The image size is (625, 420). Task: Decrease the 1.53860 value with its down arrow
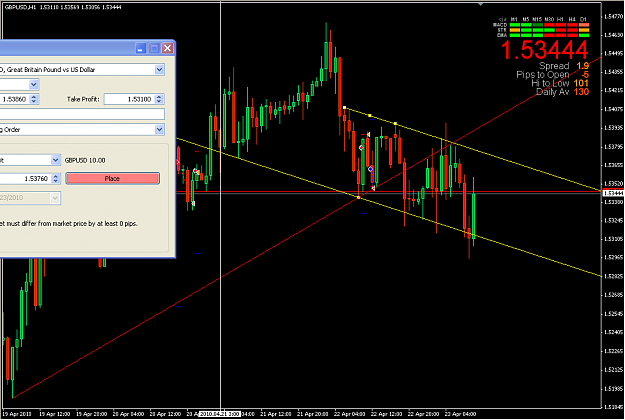34,102
